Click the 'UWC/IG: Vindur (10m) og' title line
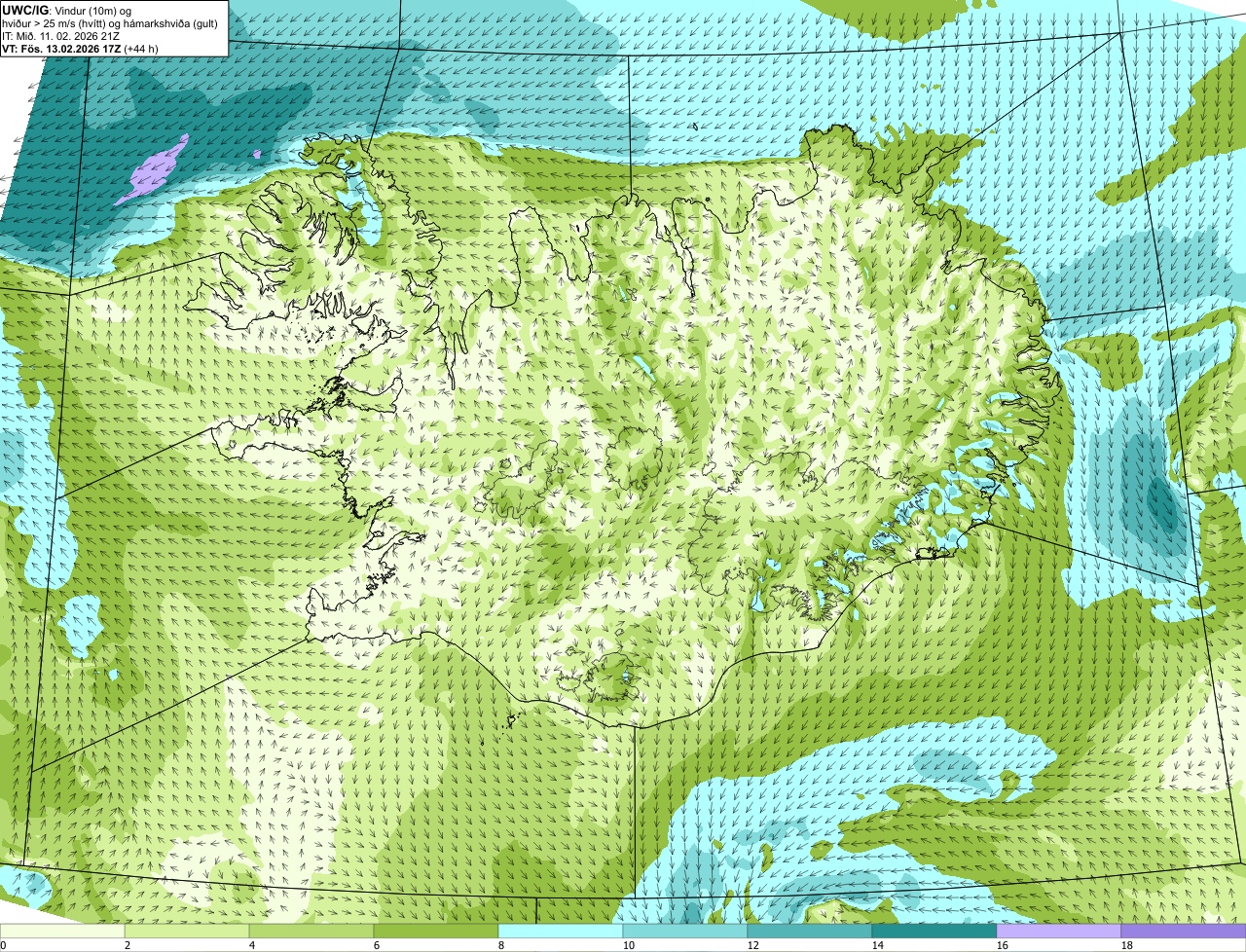Viewport: 1246px width, 952px height. click(x=67, y=10)
